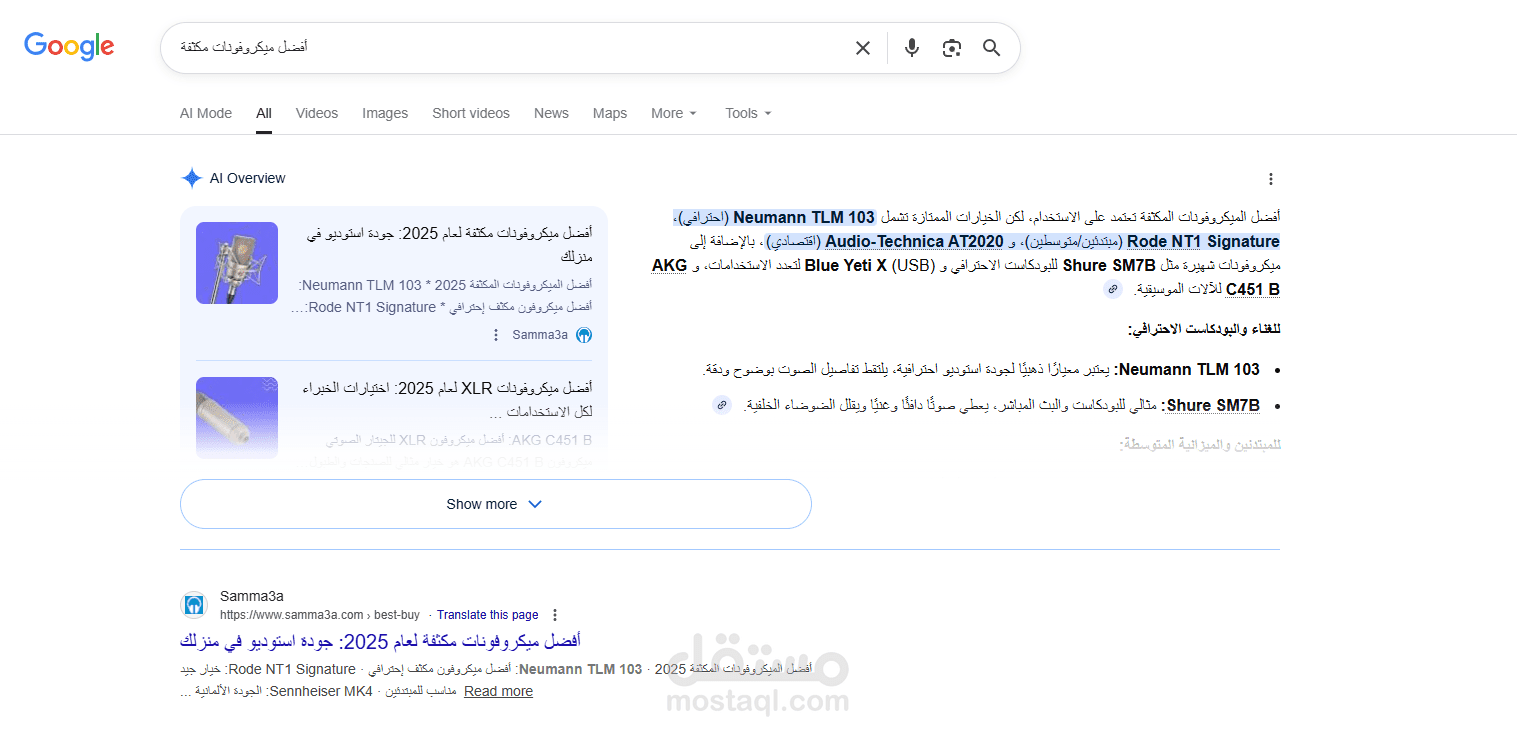Start voice search with microphone icon

911,48
